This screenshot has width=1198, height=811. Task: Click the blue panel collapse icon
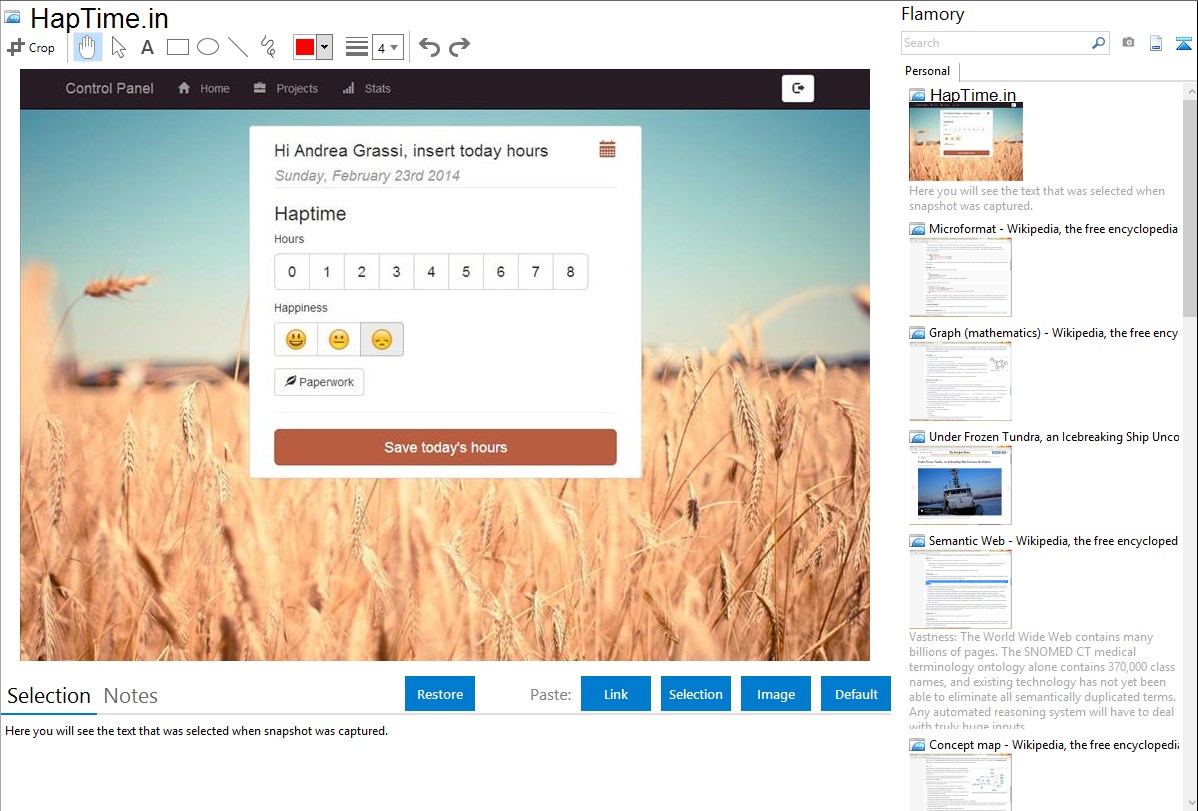[x=1183, y=43]
